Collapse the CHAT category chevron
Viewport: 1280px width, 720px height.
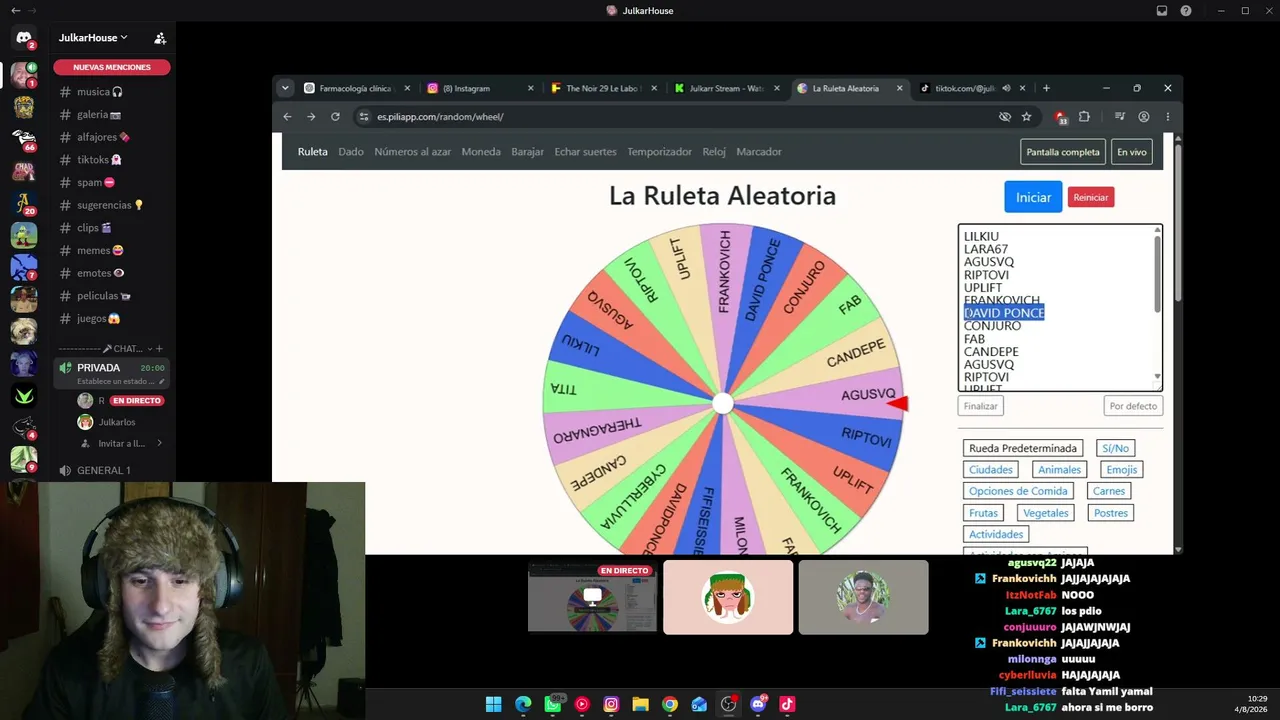150,349
